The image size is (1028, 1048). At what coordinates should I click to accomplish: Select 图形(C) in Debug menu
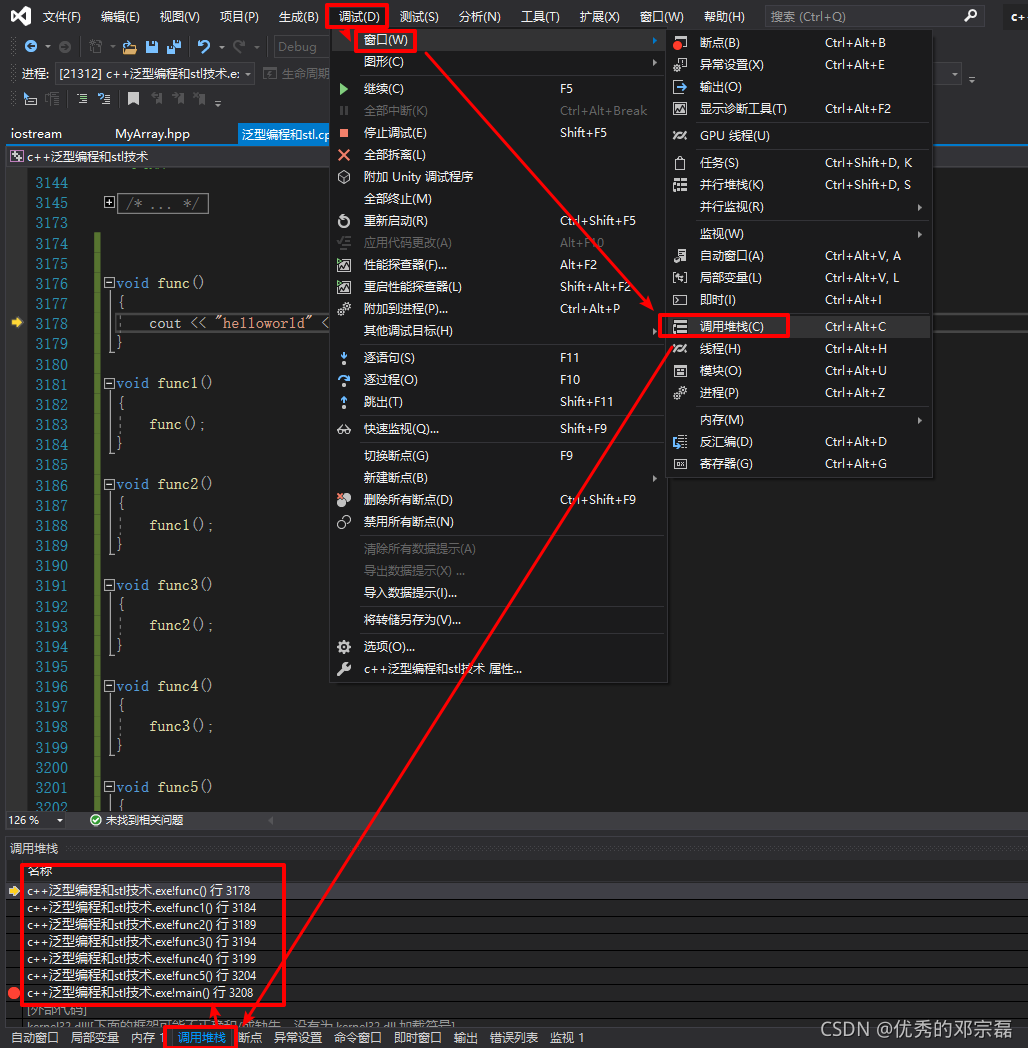tap(499, 62)
